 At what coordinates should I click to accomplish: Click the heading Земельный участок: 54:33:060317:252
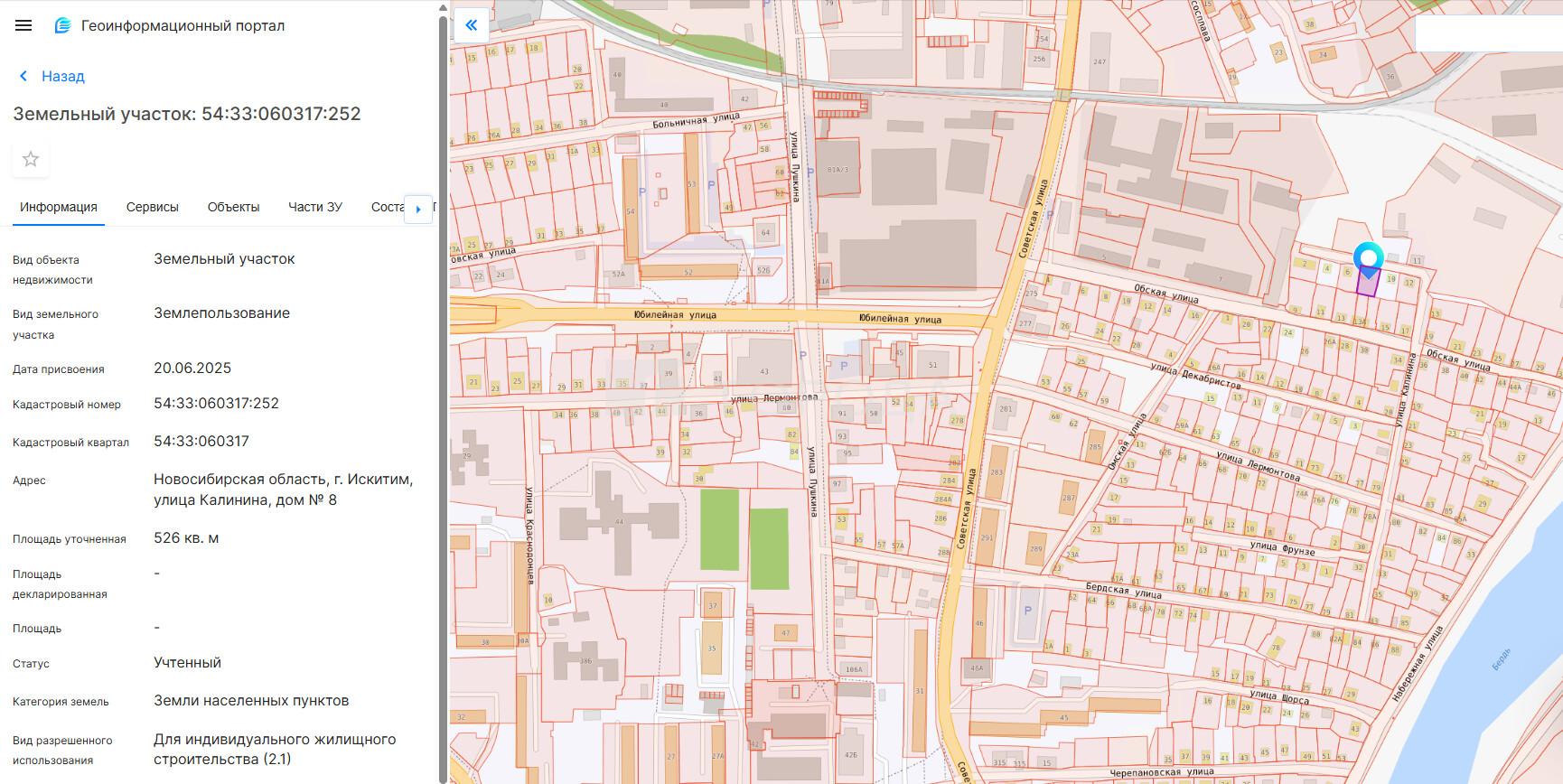click(187, 114)
